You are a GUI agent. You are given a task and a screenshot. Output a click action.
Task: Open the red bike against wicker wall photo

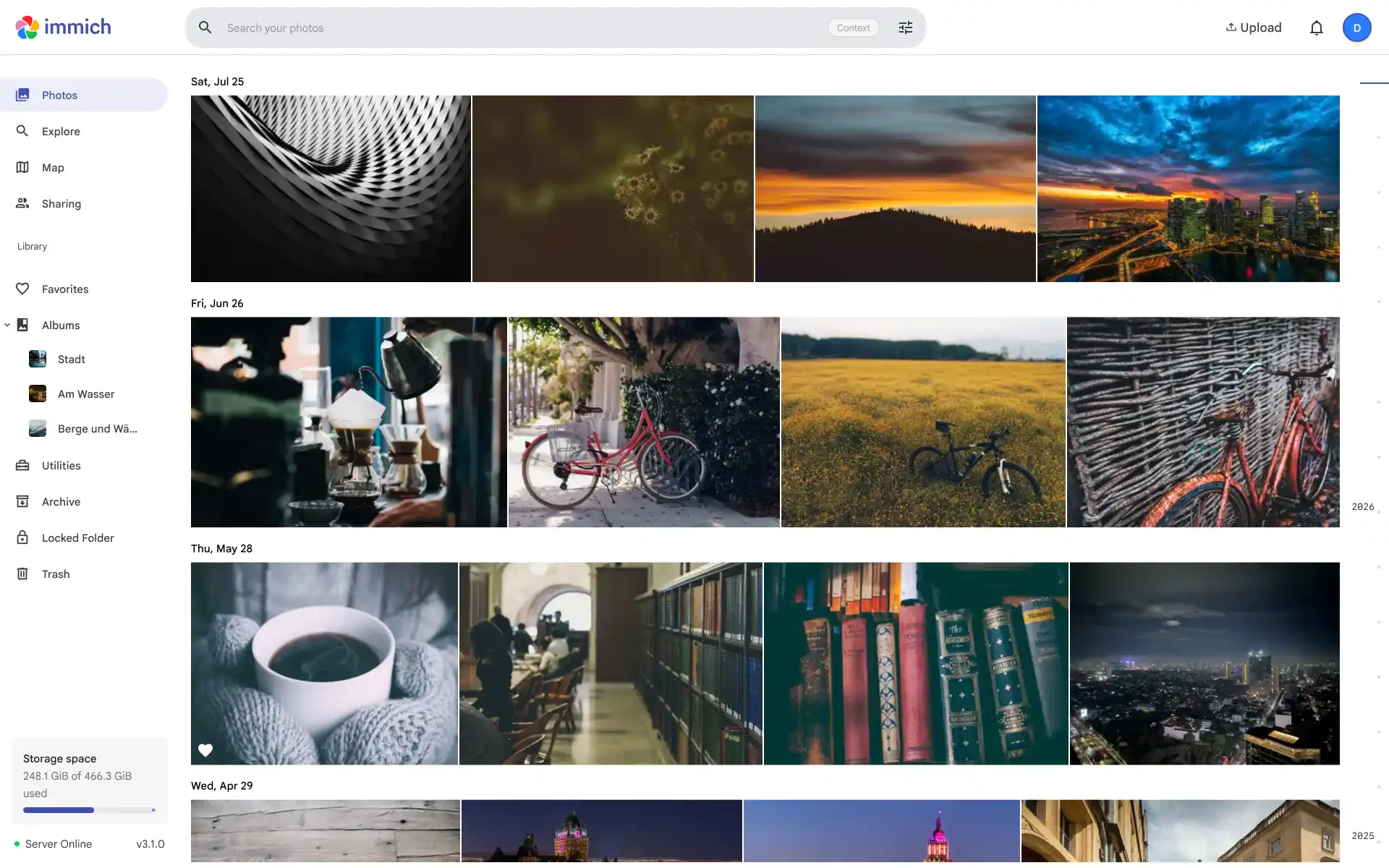[1203, 422]
